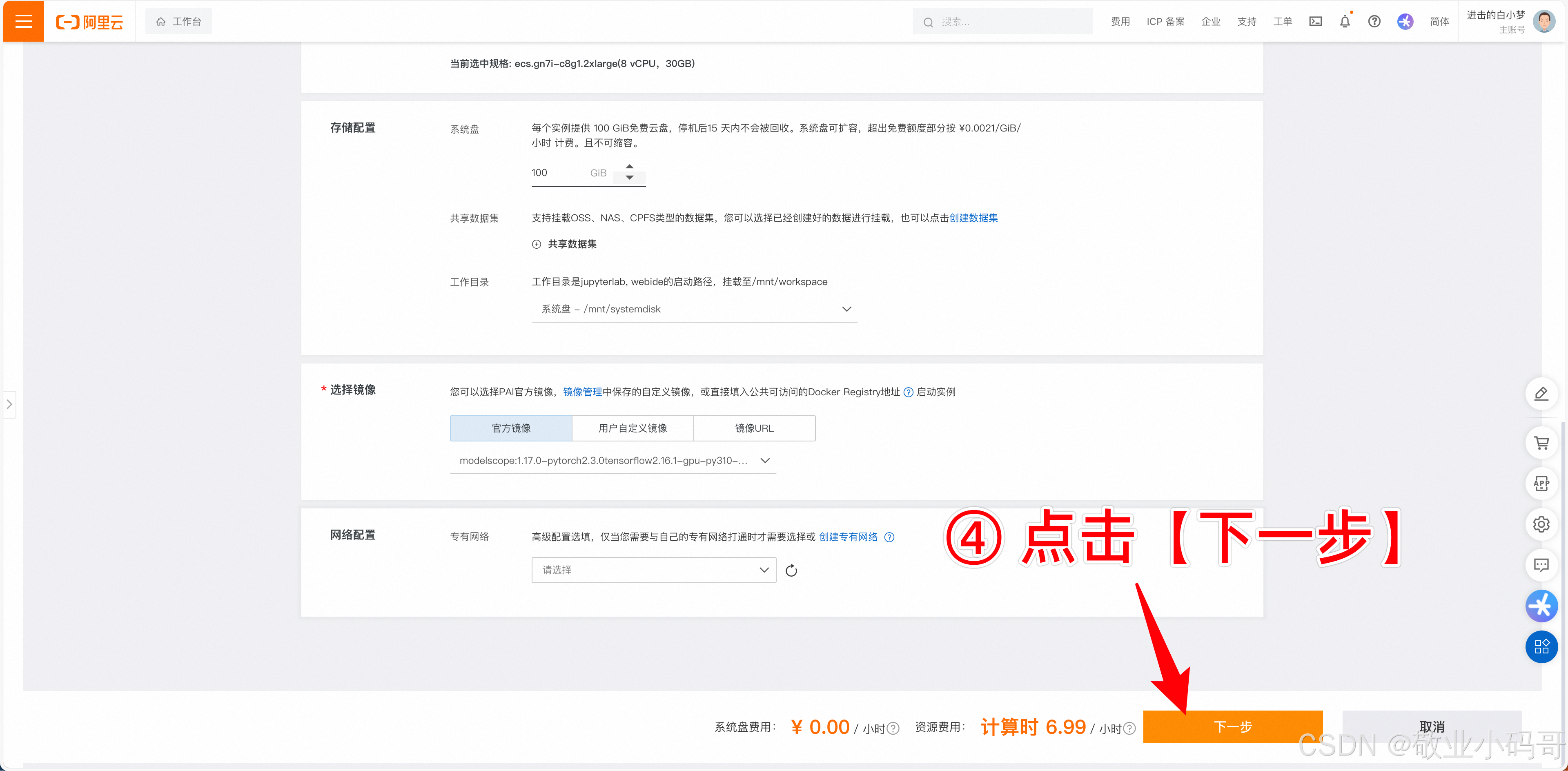The image size is (1568, 771).
Task: Open the settings gear icon in right sidebar
Action: (1542, 524)
